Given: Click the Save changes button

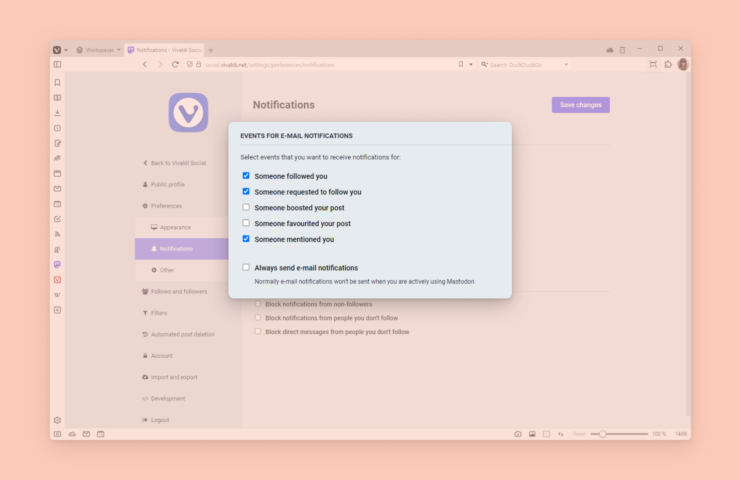Looking at the screenshot, I should point(580,105).
